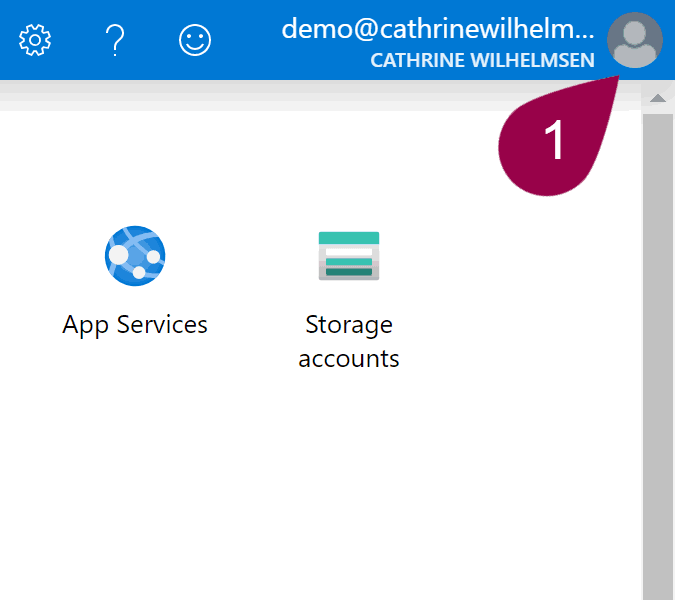The height and width of the screenshot is (600, 675).
Task: Click the gray strip beneath the blue header
Action: click(x=300, y=96)
